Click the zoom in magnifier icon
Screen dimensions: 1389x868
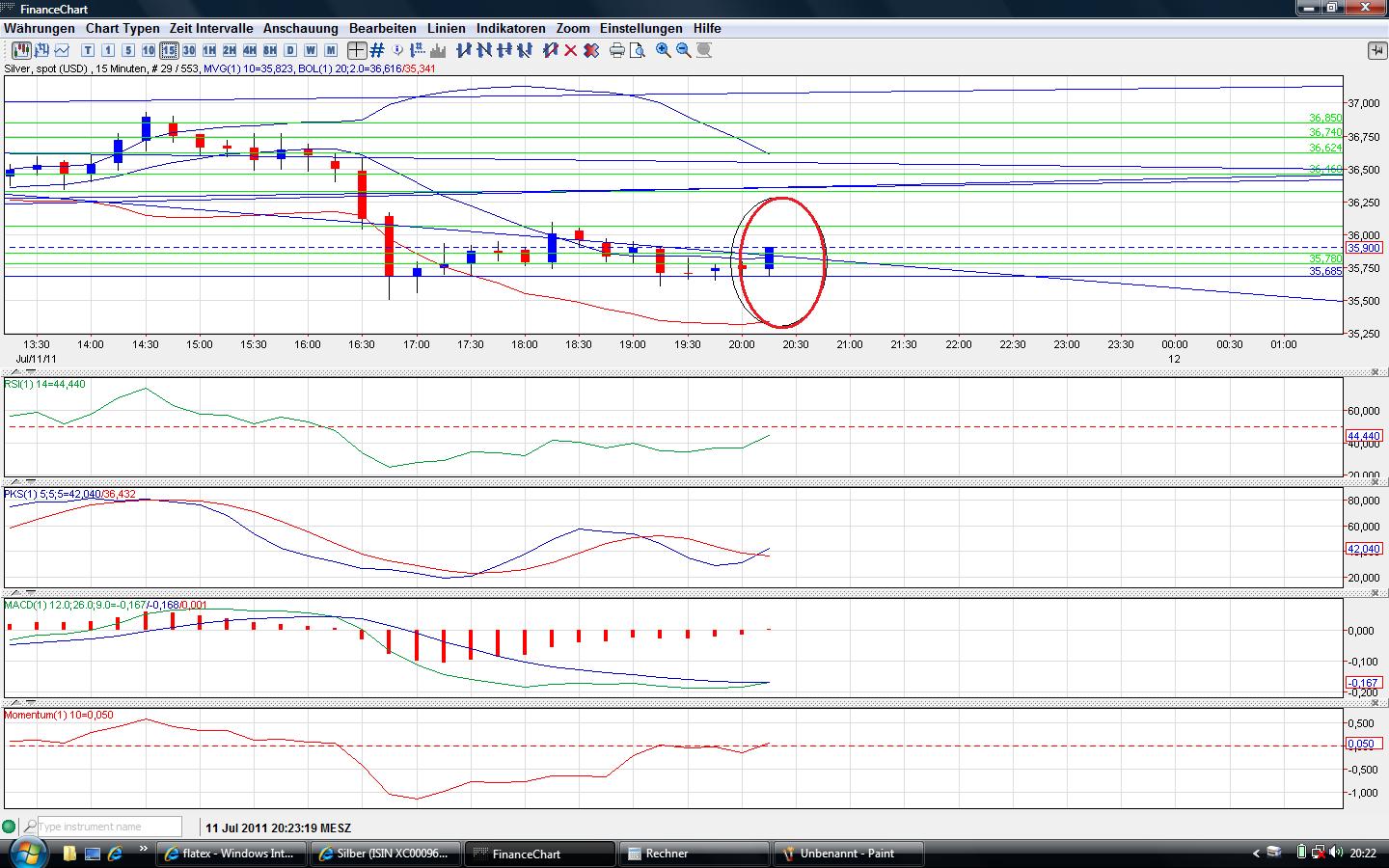664,50
